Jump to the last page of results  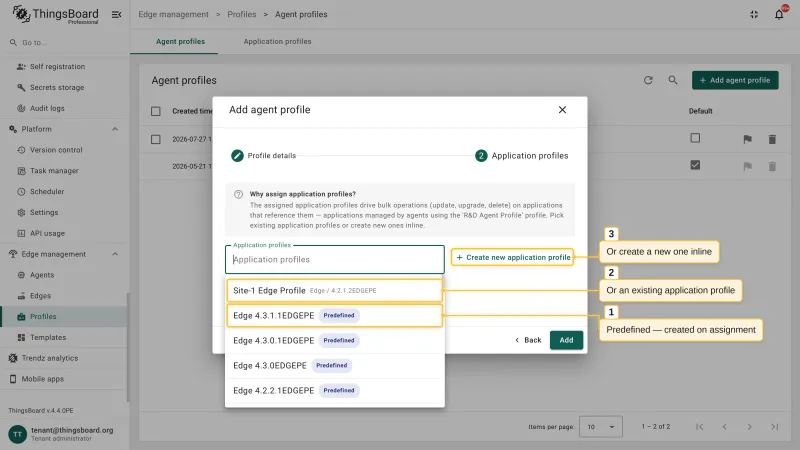[774, 427]
